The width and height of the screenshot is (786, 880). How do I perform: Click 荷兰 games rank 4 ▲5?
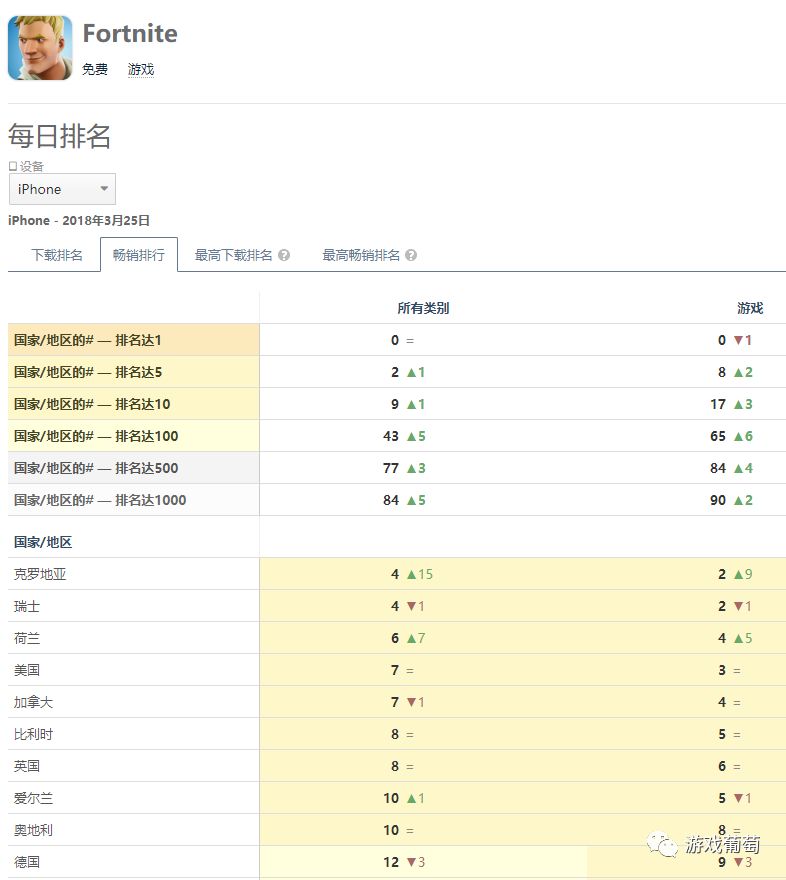pyautogui.click(x=735, y=638)
